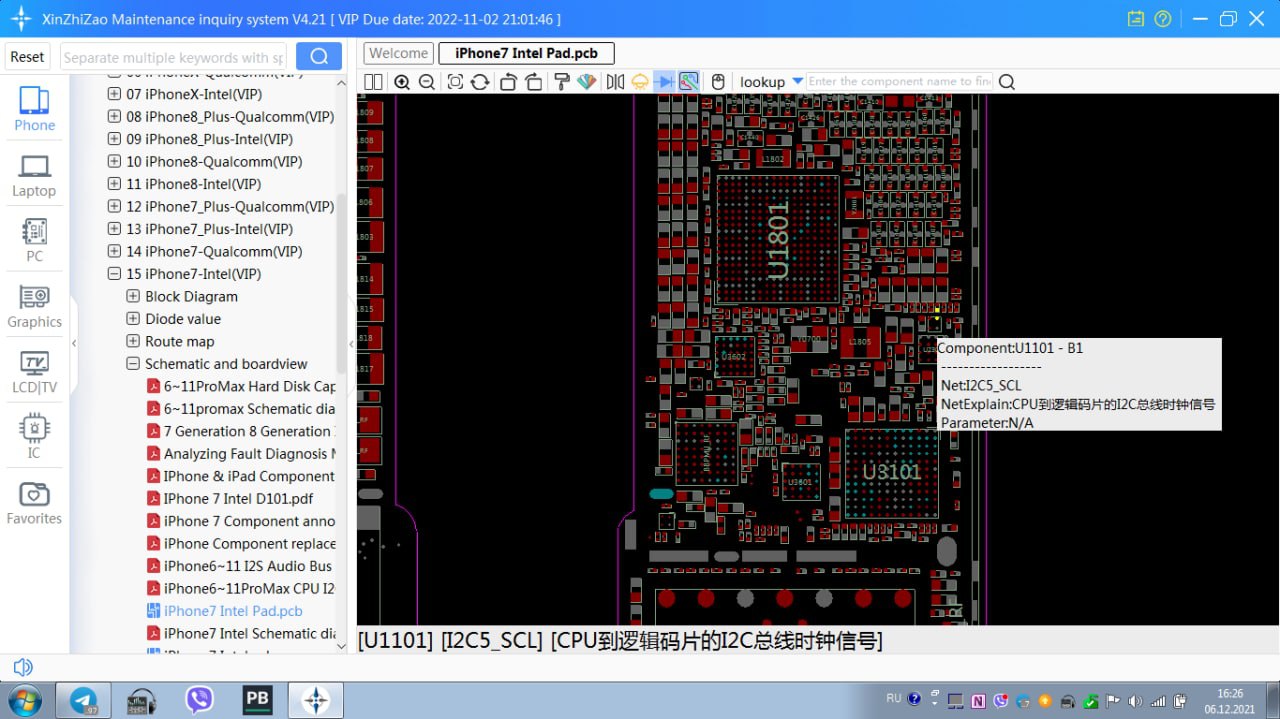Open the iPhone6~11ProMax CPU I2 PDF
Image resolution: width=1280 pixels, height=719 pixels.
click(241, 589)
